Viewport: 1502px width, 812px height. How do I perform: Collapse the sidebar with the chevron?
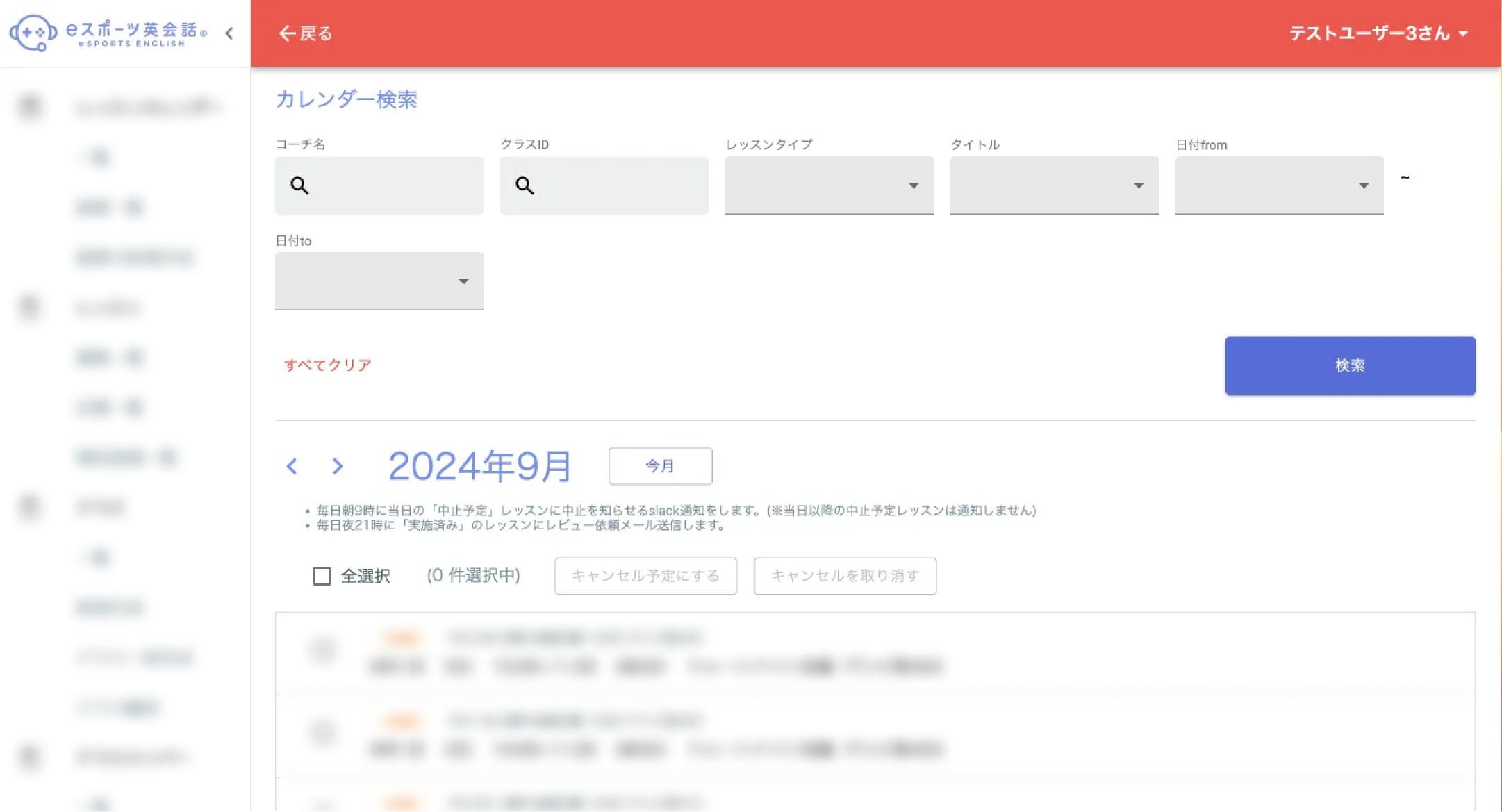(229, 33)
